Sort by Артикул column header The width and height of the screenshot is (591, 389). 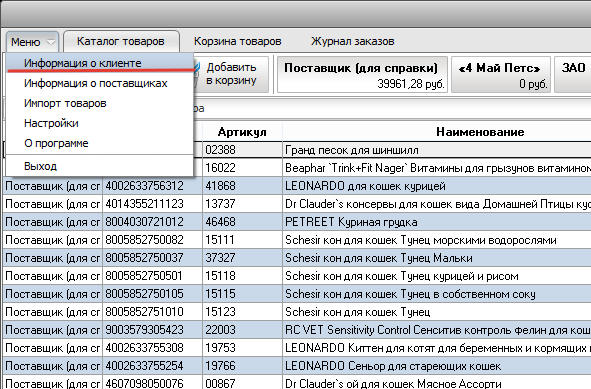coord(242,132)
